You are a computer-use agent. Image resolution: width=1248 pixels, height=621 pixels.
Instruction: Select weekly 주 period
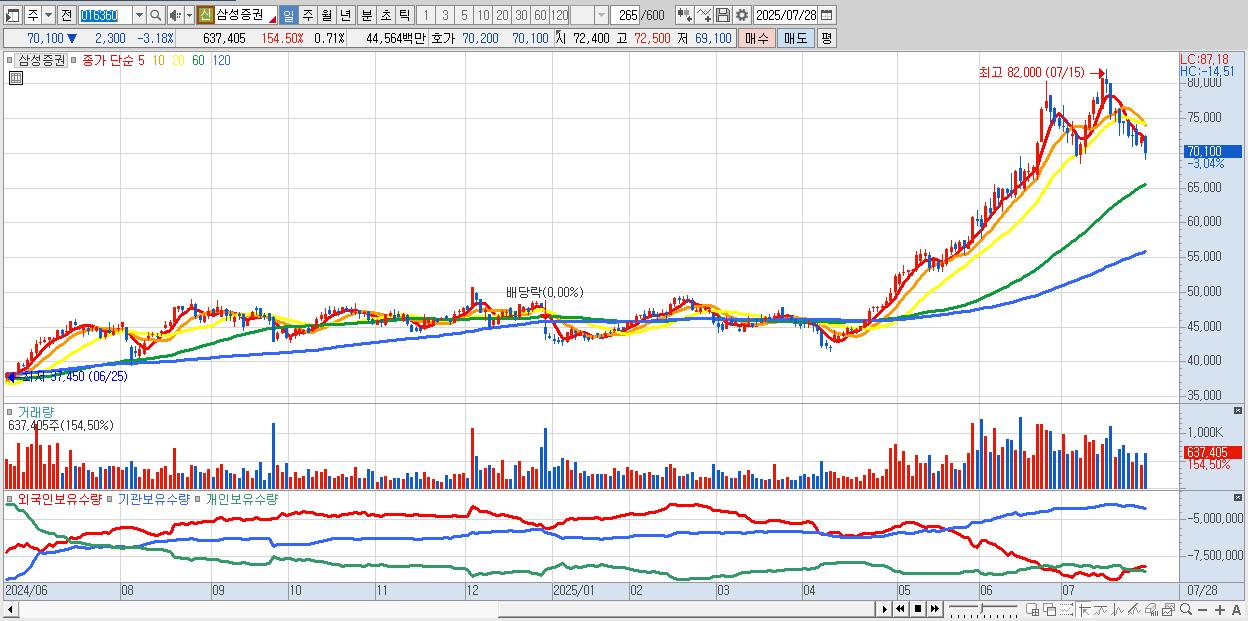tap(307, 15)
